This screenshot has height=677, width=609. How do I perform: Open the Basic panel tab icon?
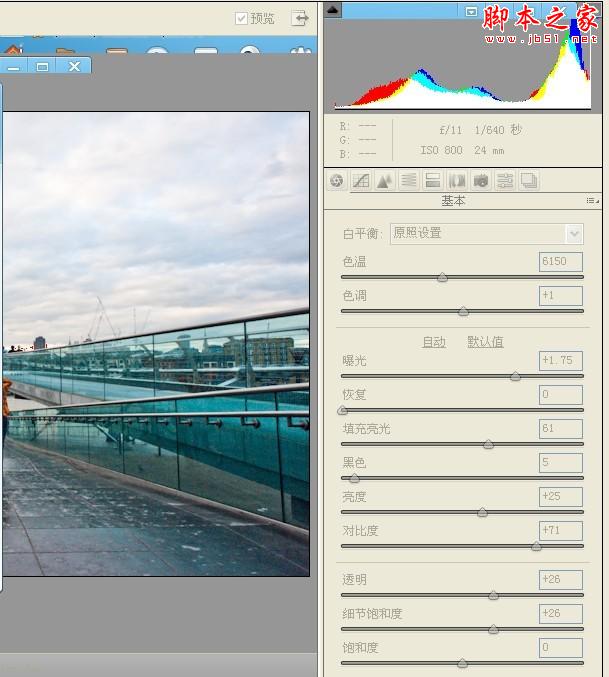337,180
